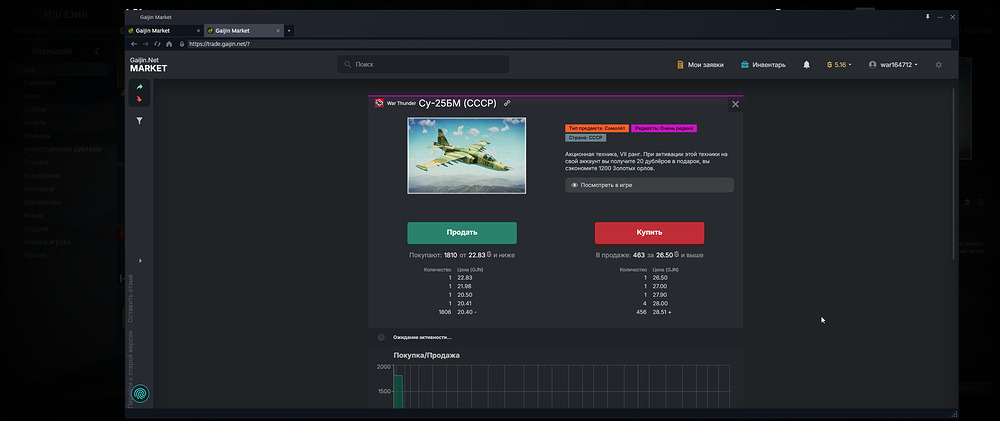This screenshot has width=1000, height=421.
Task: Click the lock icon in address bar
Action: tap(182, 44)
